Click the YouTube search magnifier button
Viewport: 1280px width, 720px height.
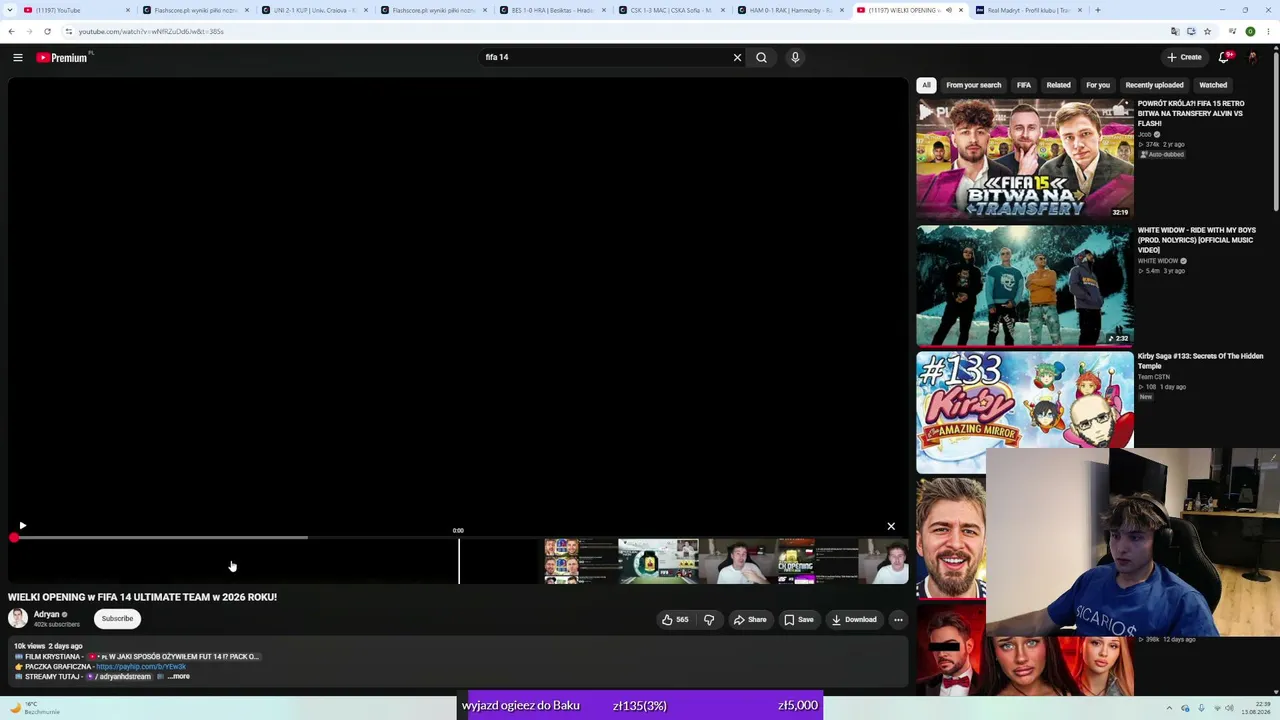pos(761,58)
